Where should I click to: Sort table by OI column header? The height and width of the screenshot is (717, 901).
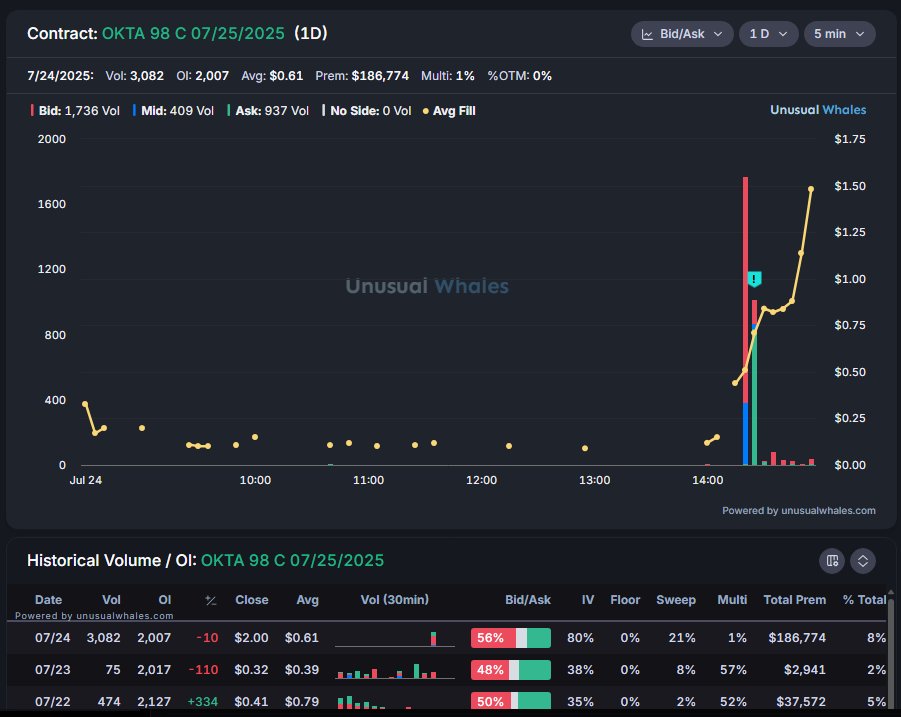[164, 600]
